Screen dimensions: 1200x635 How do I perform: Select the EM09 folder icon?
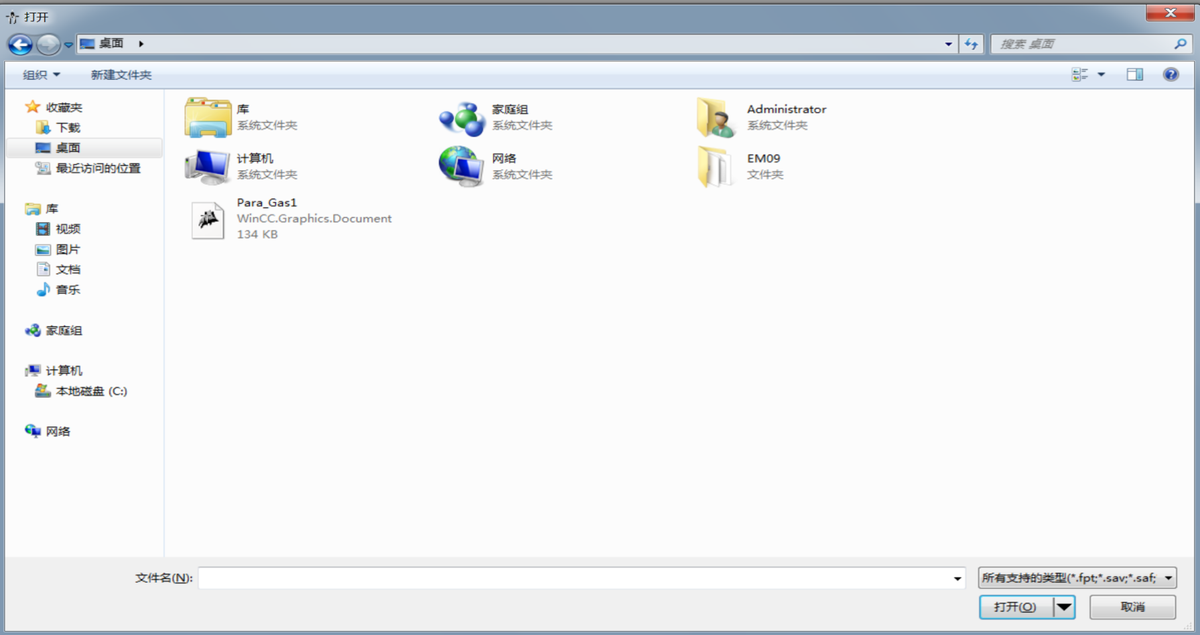tap(716, 166)
